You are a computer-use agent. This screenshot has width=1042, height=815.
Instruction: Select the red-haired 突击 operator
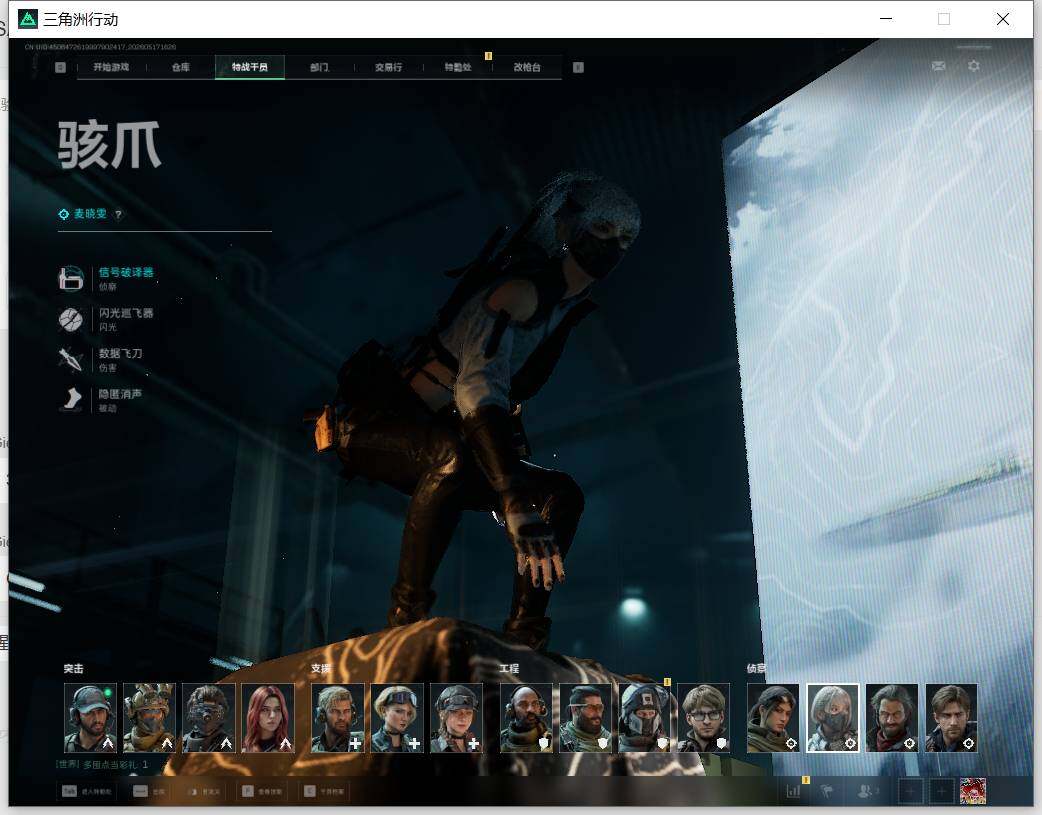coord(268,718)
